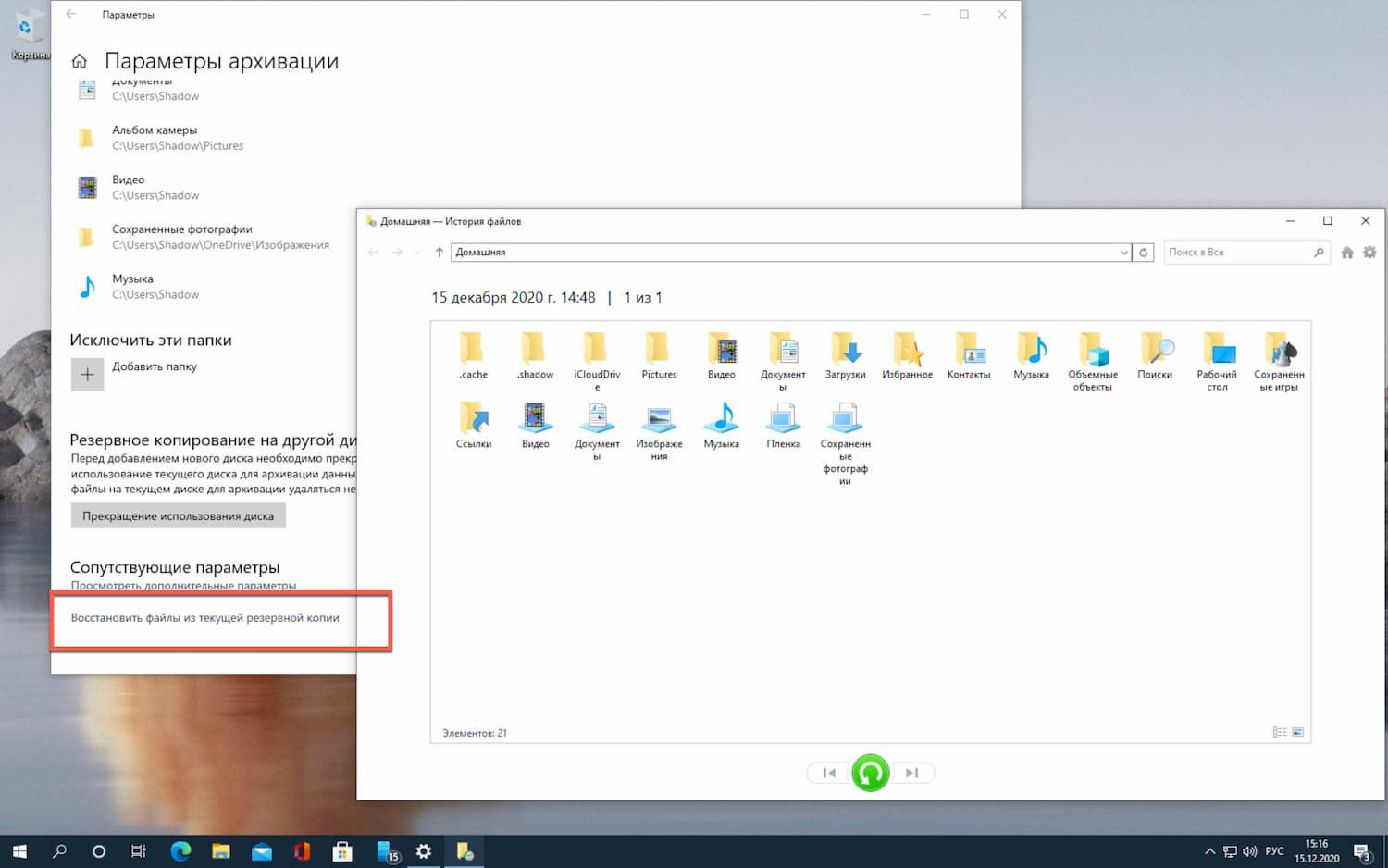Open the Контакты folder
The height and width of the screenshot is (868, 1388).
tap(969, 356)
